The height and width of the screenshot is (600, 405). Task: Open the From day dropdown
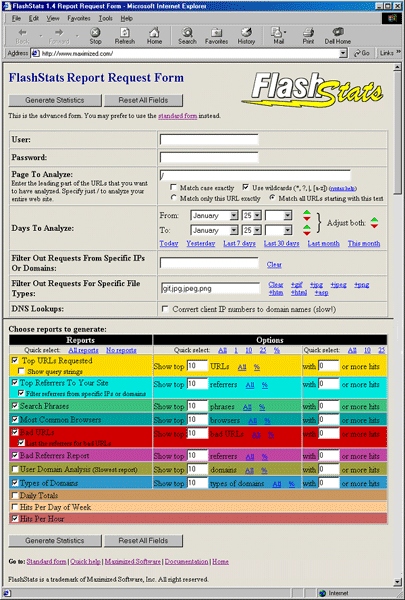pos(257,216)
